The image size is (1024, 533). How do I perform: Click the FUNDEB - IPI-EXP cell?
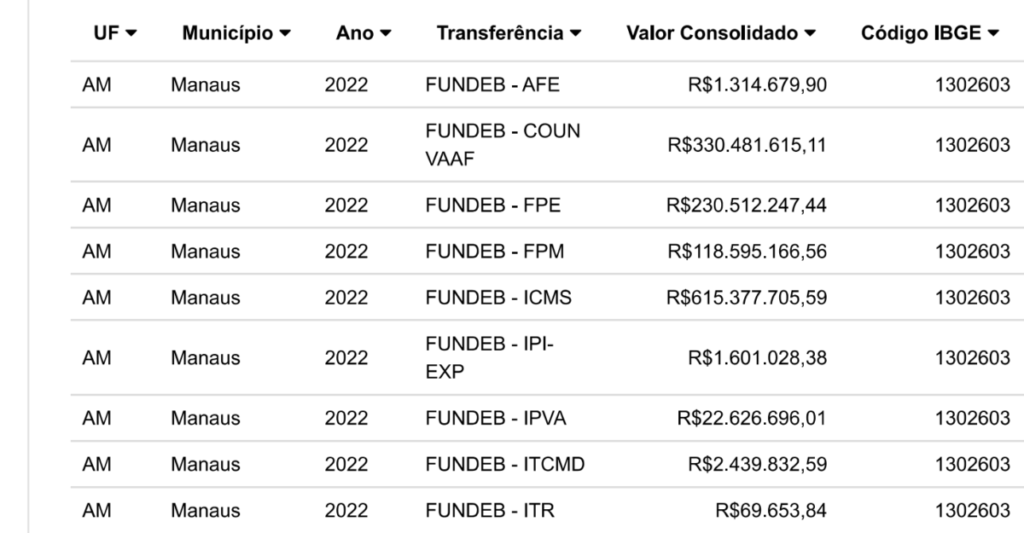point(490,357)
